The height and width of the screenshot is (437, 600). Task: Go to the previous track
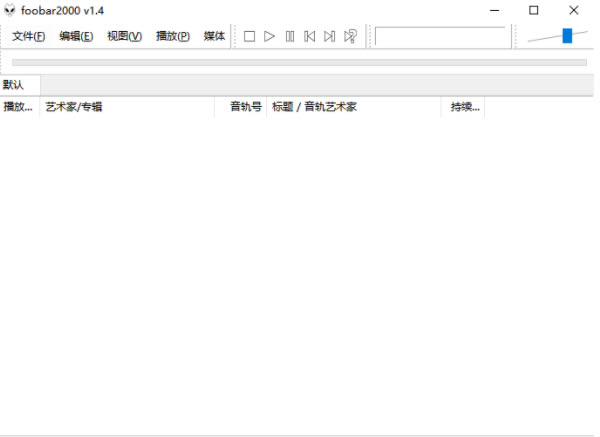[310, 36]
